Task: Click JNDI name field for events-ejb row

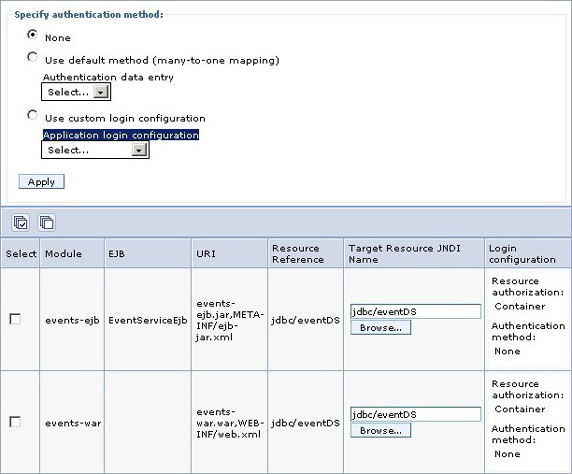Action: click(x=416, y=312)
